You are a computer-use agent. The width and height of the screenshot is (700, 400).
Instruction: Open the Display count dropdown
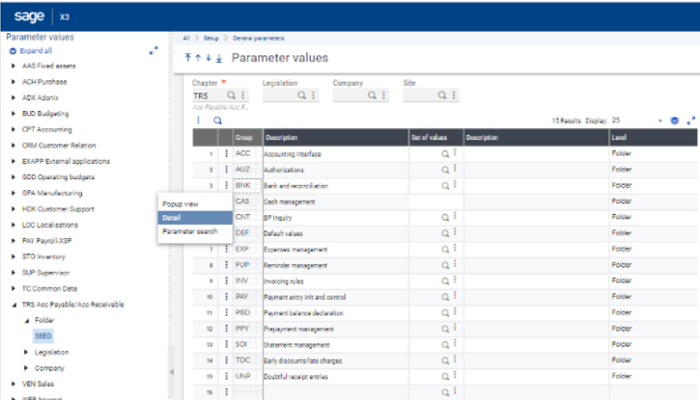pyautogui.click(x=660, y=120)
